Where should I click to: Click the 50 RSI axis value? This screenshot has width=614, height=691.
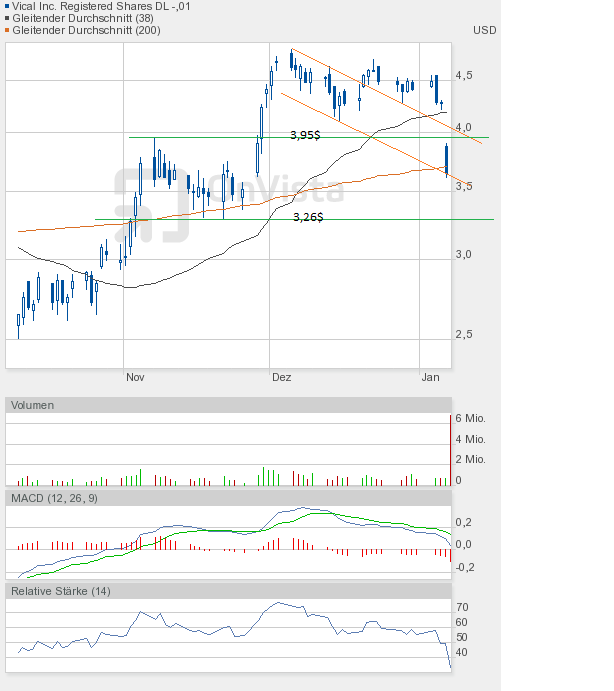tap(462, 637)
